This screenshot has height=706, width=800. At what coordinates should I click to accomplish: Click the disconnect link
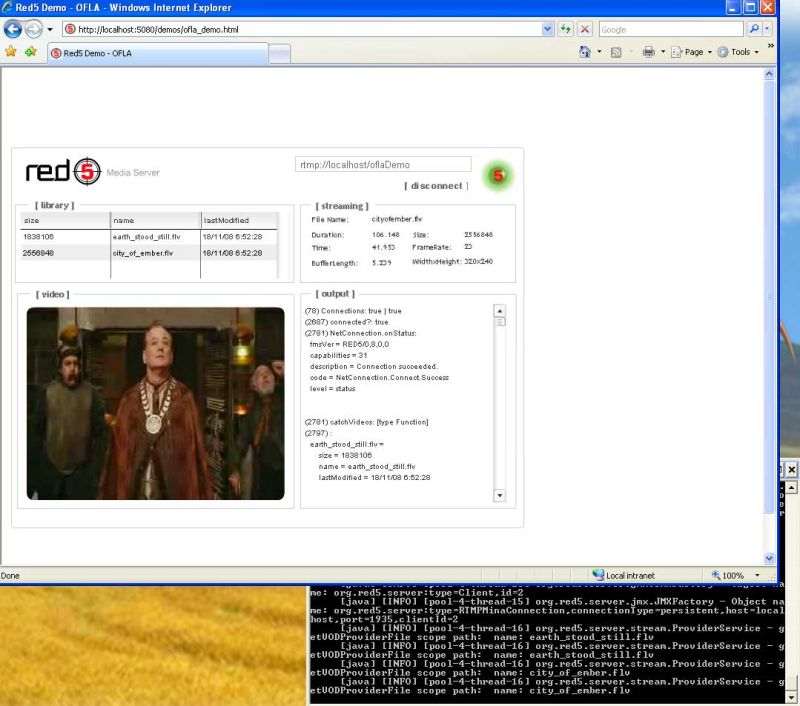pos(436,186)
